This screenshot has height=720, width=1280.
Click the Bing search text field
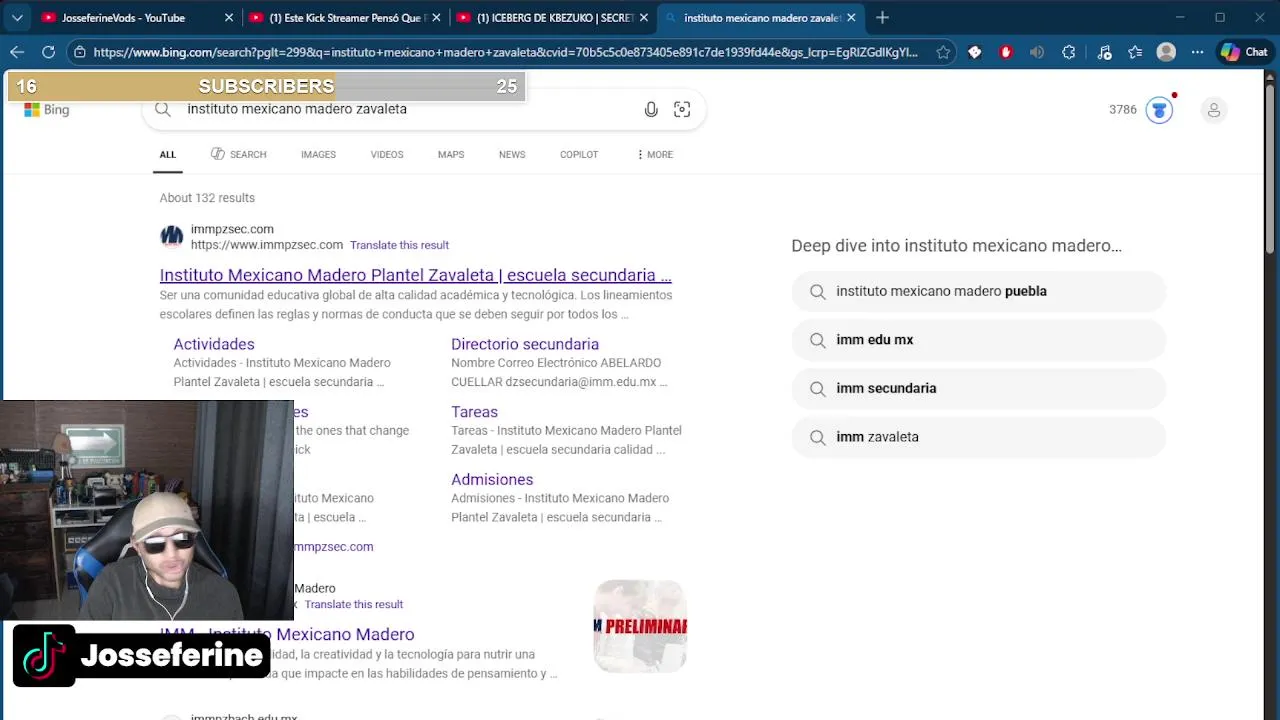[410, 109]
